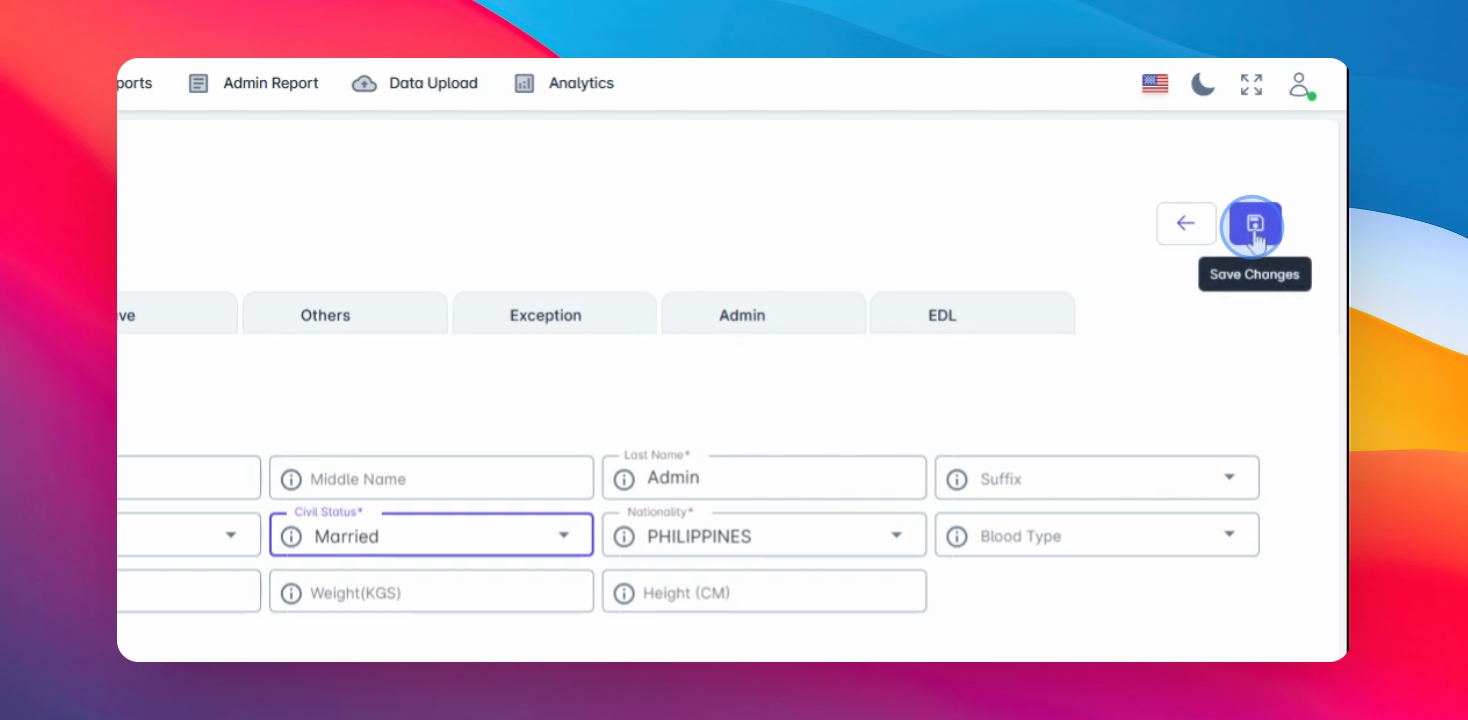
Task: Click the info icon in Last Name field
Action: (x=624, y=480)
